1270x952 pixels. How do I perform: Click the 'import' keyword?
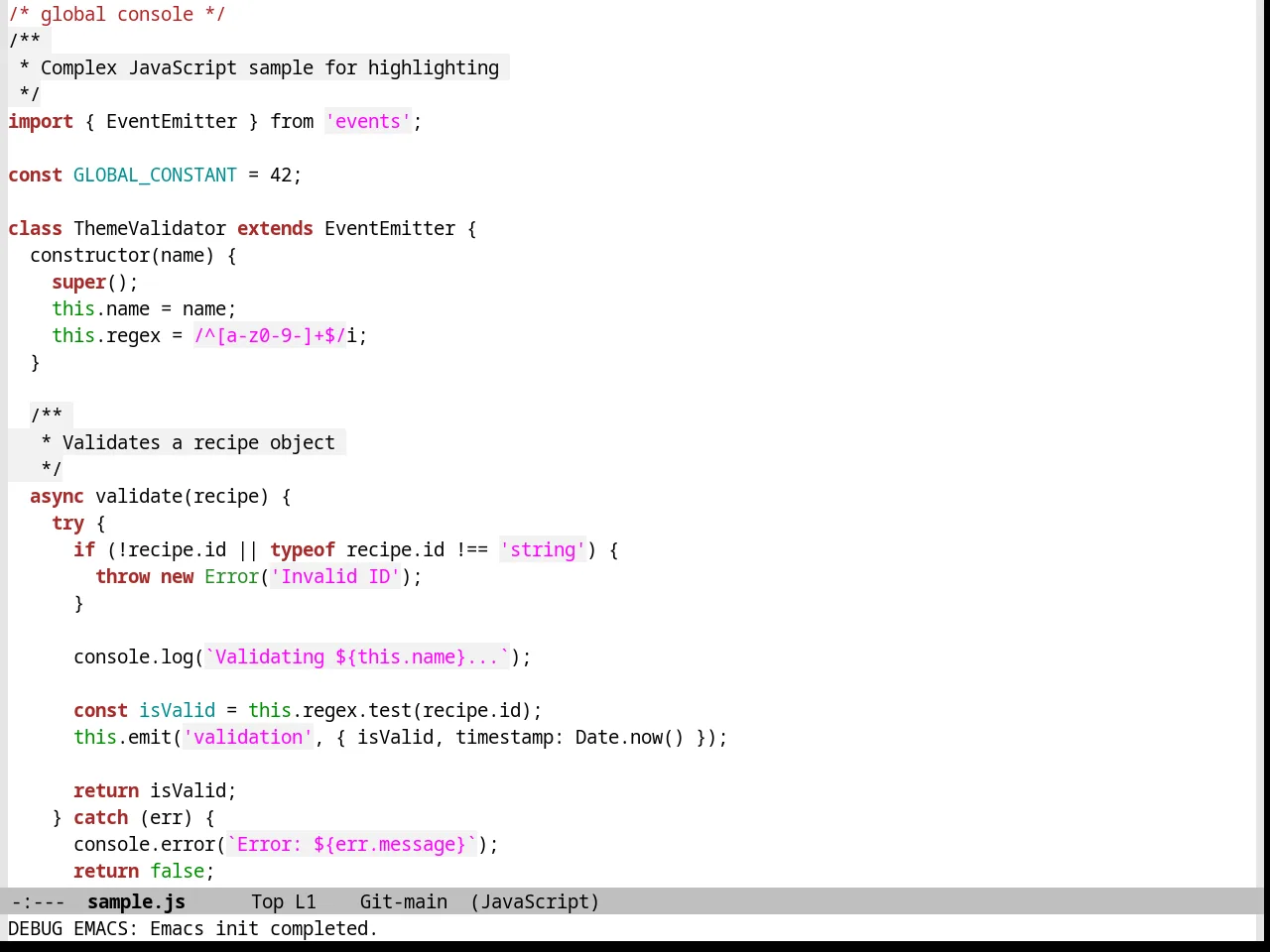(x=41, y=121)
